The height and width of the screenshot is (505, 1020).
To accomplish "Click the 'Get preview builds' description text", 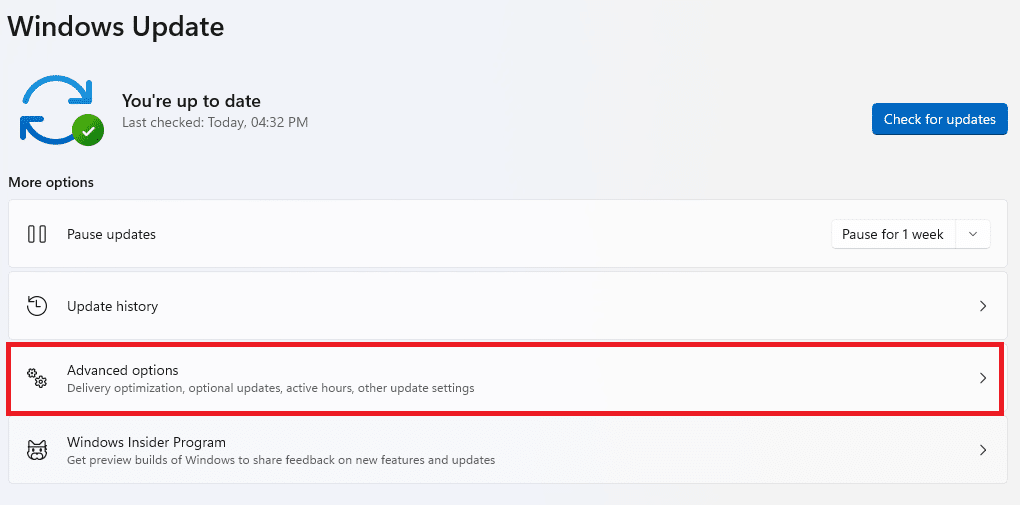I will 280,460.
